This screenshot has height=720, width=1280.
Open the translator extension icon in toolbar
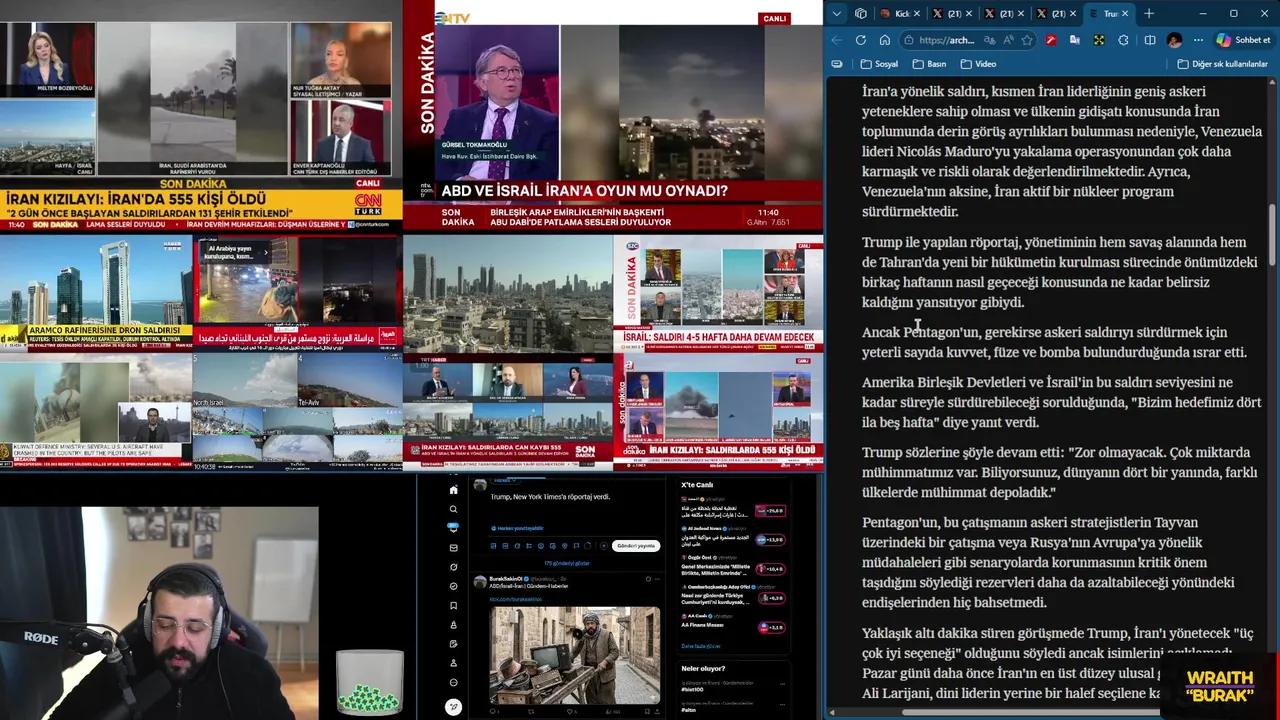pos(1075,40)
